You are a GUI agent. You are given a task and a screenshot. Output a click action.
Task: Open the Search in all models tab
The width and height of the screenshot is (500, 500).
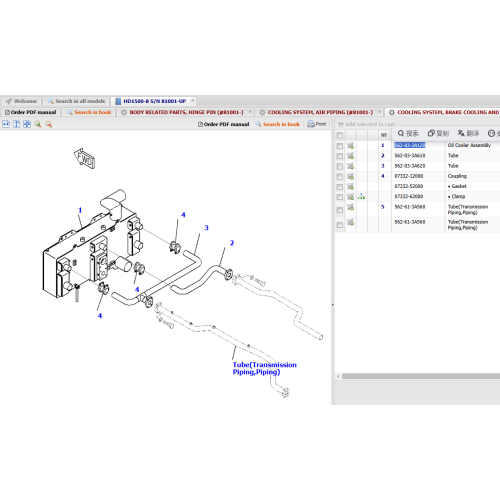pos(76,101)
